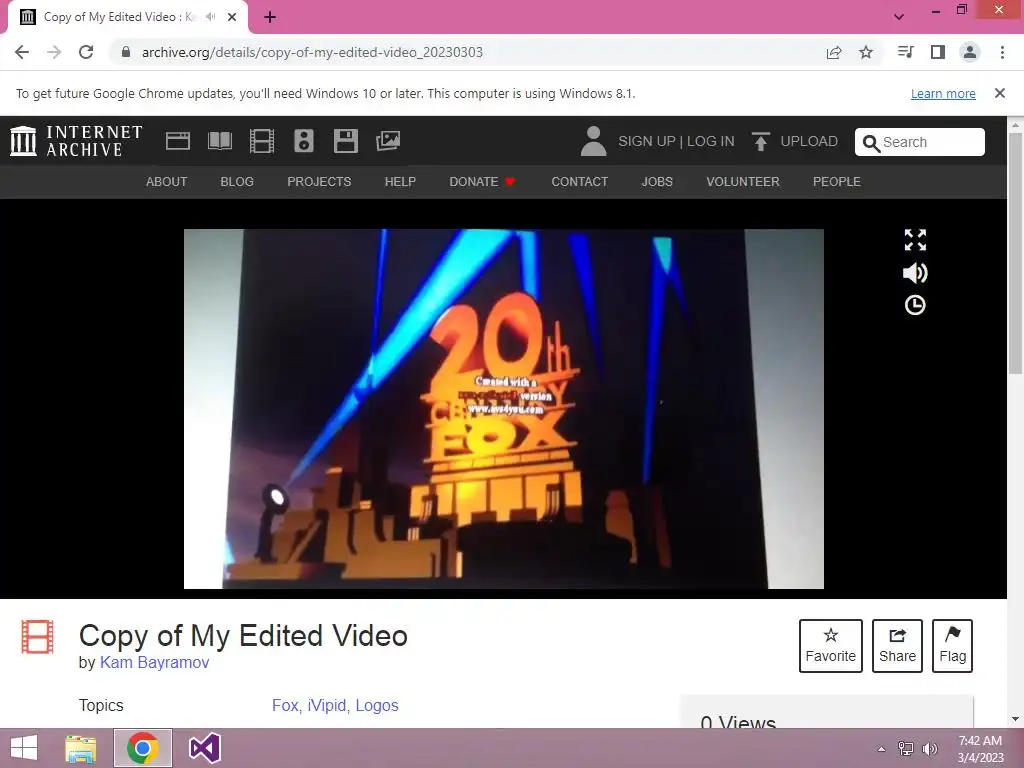Viewport: 1024px width, 768px height.
Task: Open the HELP menu item
Action: pos(400,182)
